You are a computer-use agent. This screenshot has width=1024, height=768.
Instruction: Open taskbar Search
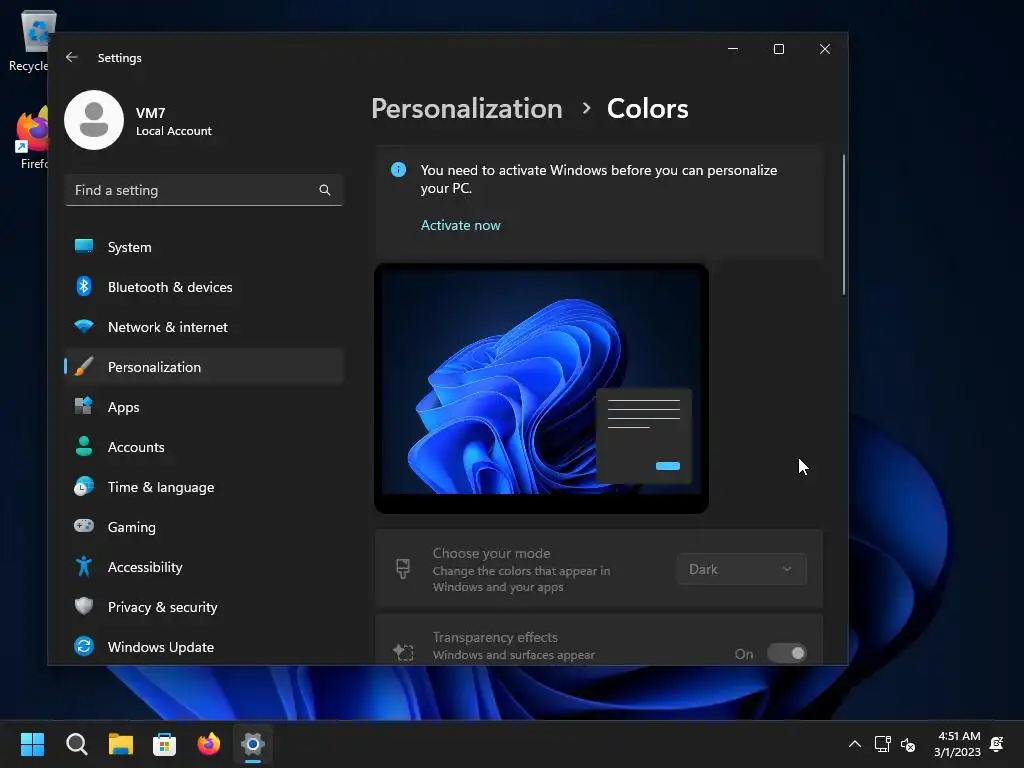[76, 744]
